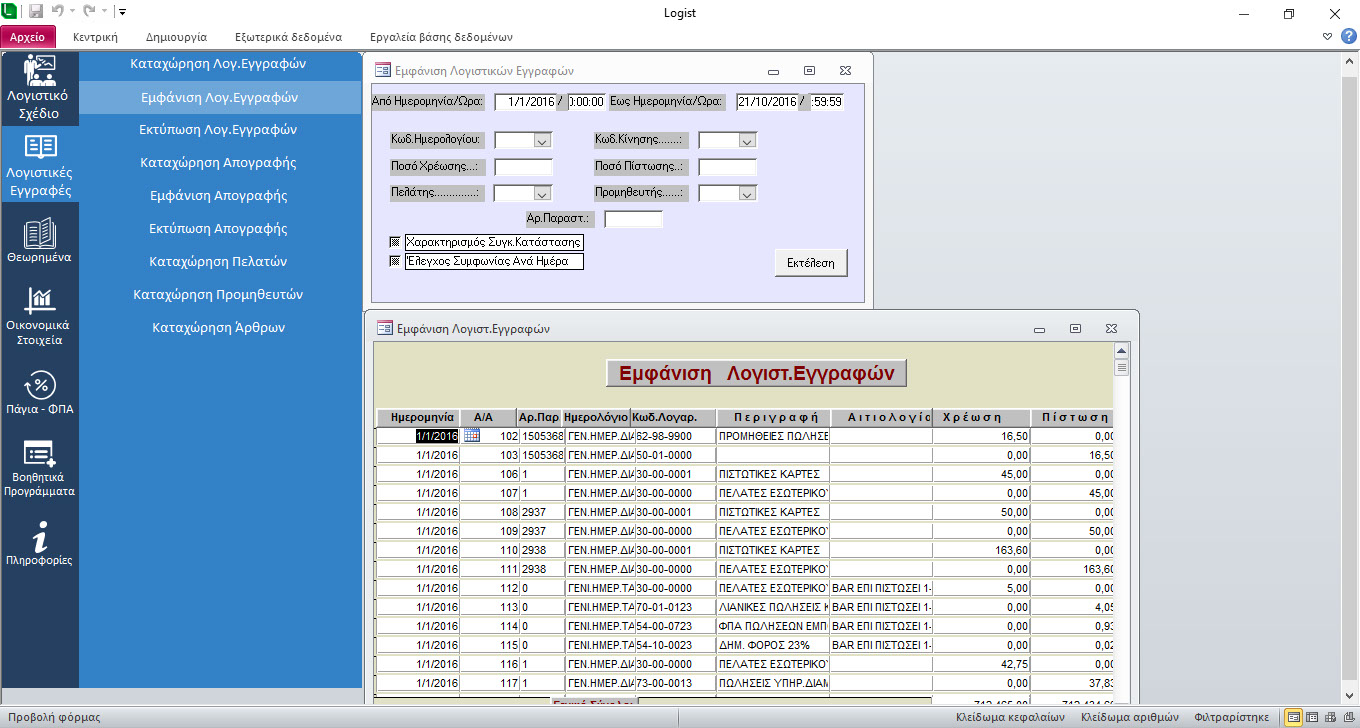Open the Προμηθευτής dropdown list
This screenshot has height=728, width=1360.
tap(746, 193)
